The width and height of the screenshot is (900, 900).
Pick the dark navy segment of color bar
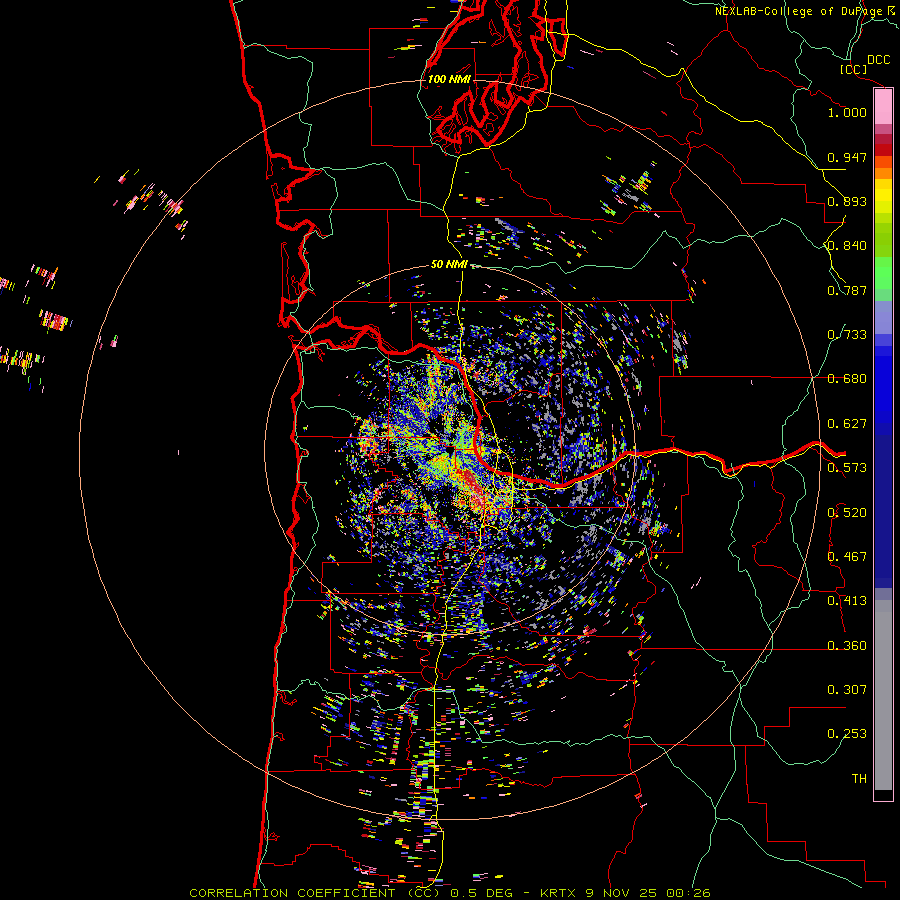(x=883, y=511)
